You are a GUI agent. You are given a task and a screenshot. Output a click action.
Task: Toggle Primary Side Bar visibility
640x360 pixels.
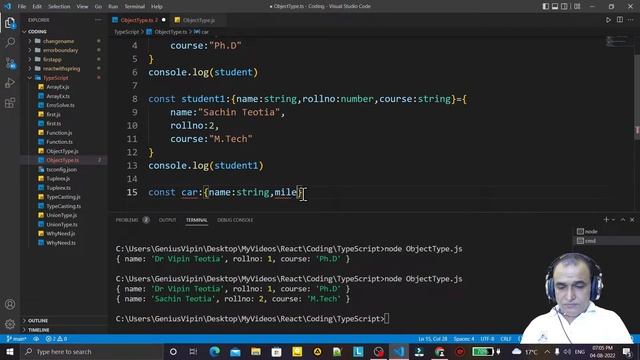(x=546, y=7)
